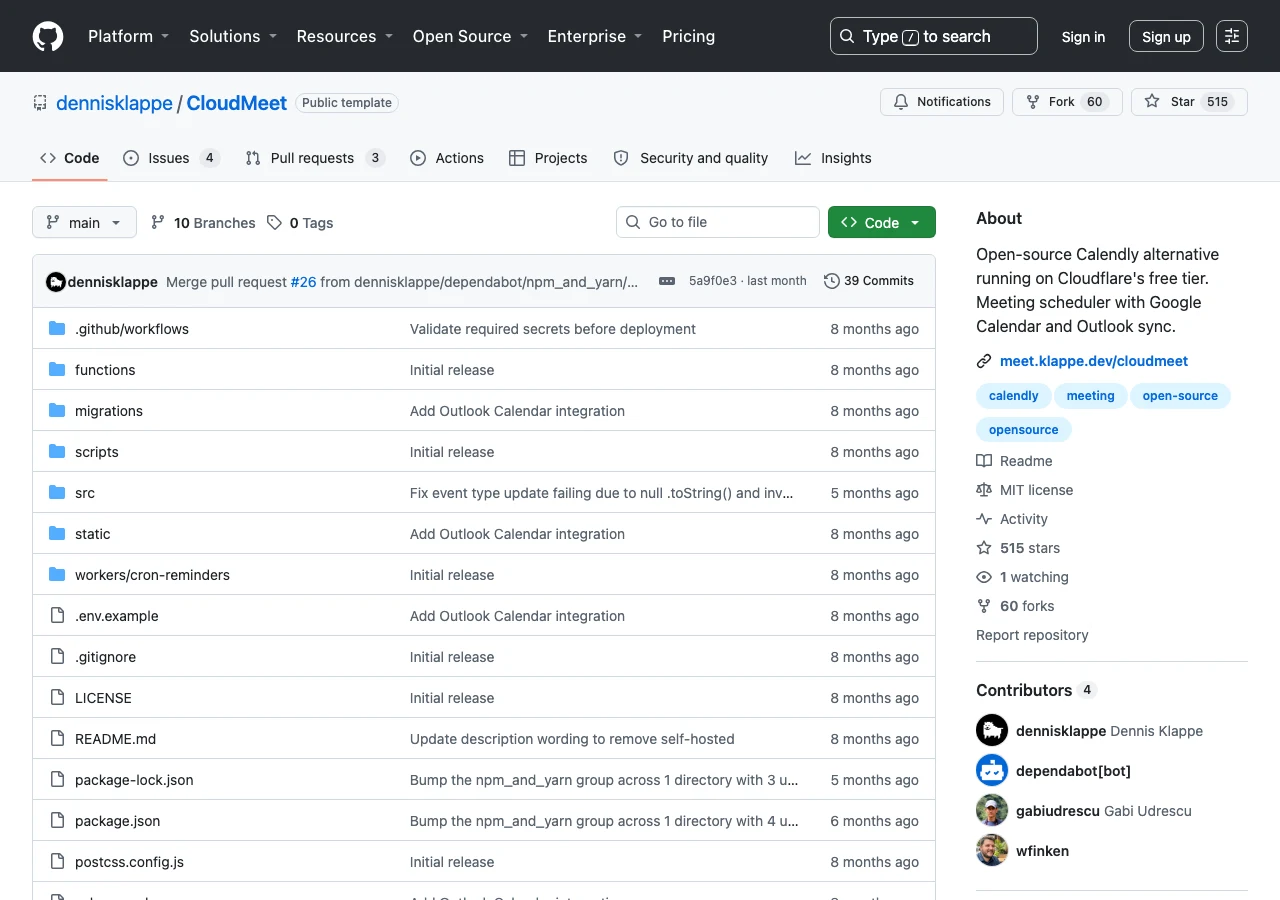This screenshot has height=900, width=1280.
Task: Open dennisklappe owner link in breadcrumb
Action: (x=114, y=102)
